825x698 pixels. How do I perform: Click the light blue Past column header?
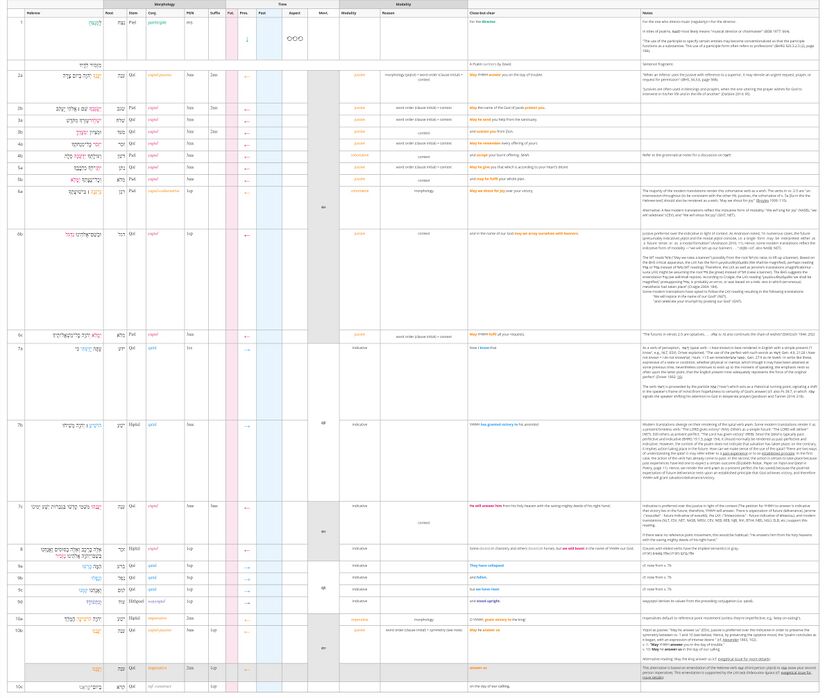pyautogui.click(x=262, y=13)
